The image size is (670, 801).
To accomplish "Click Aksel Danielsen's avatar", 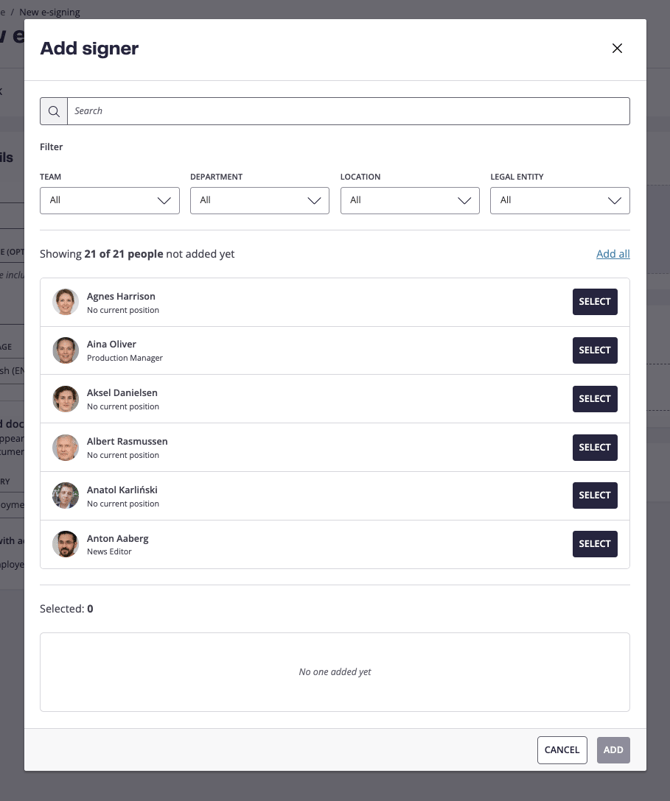I will pos(66,399).
